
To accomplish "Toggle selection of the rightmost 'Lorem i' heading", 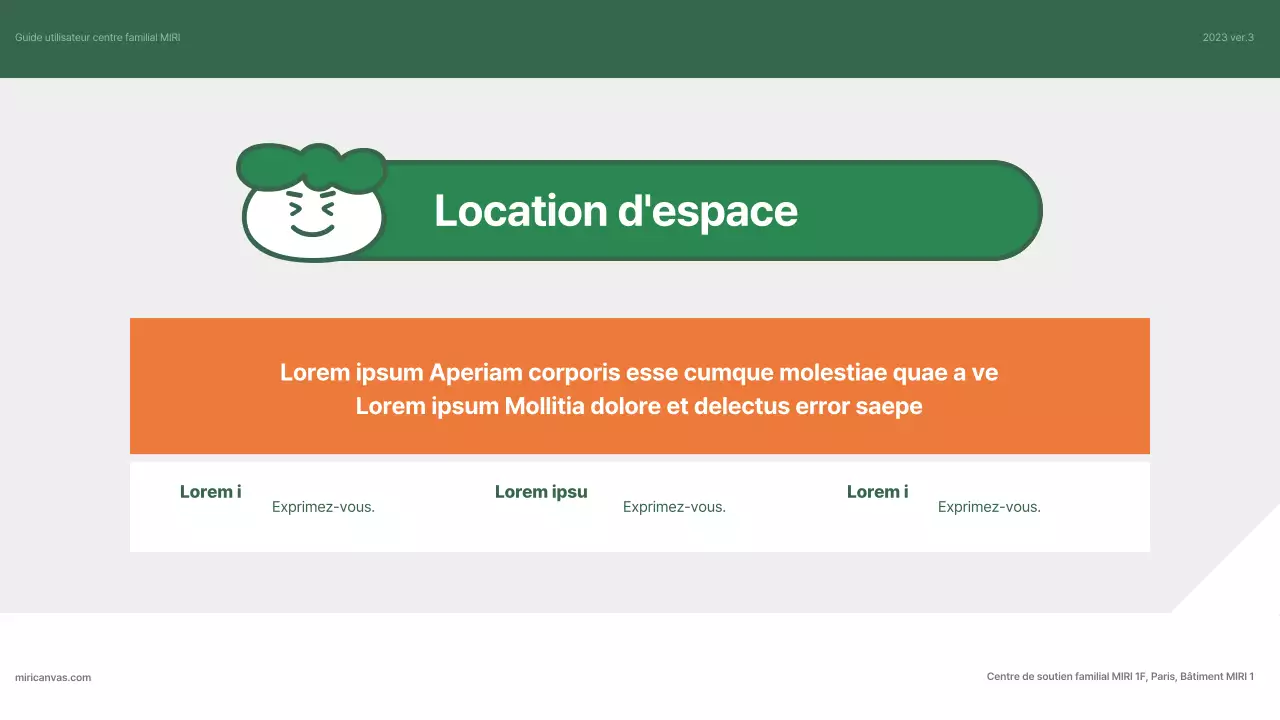I will (x=877, y=491).
